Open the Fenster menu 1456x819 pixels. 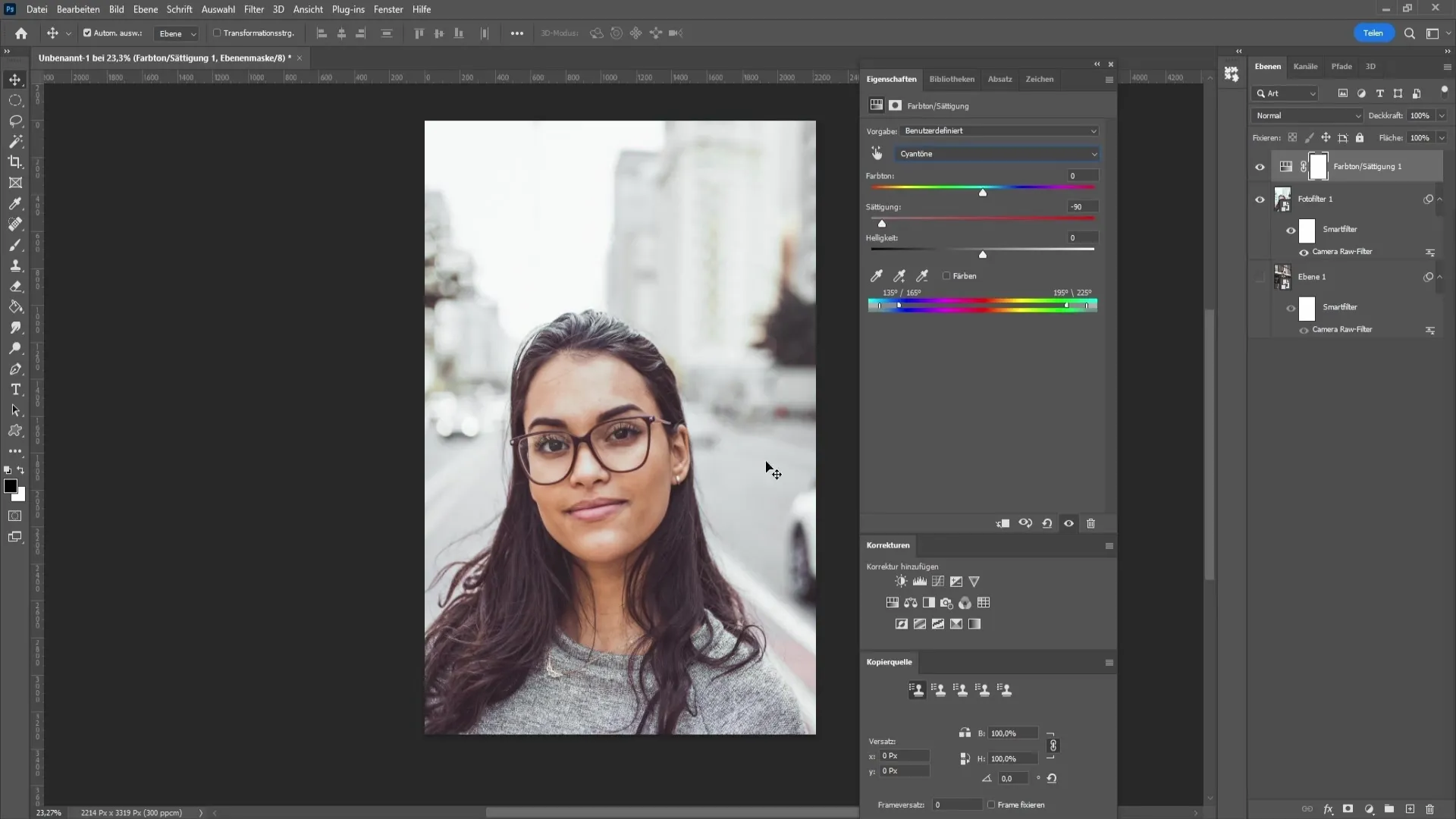click(389, 9)
